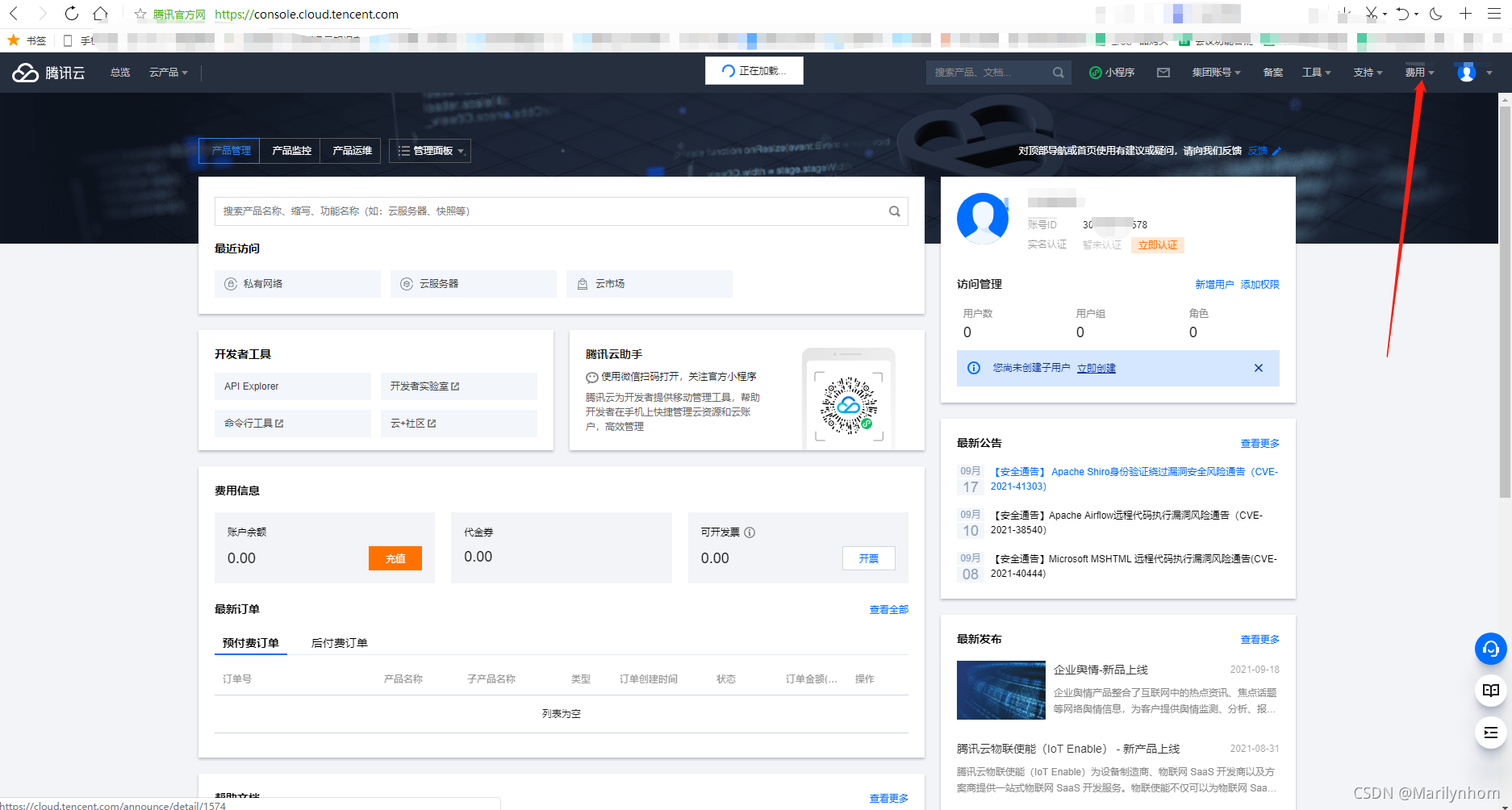Open Microsoft MSHTML security announcement
Screen dimensions: 1512x810
1134,566
